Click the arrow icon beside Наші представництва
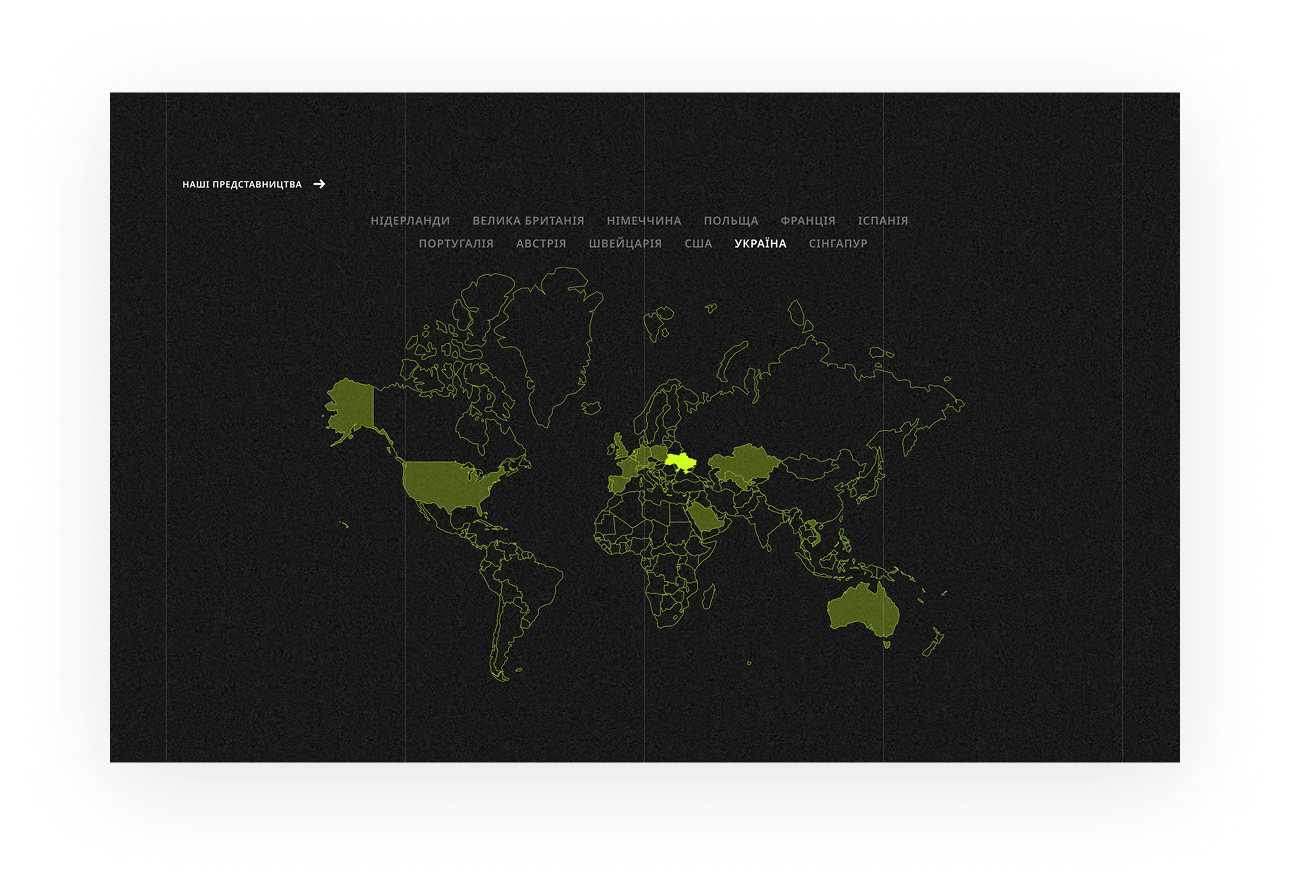 pyautogui.click(x=319, y=184)
